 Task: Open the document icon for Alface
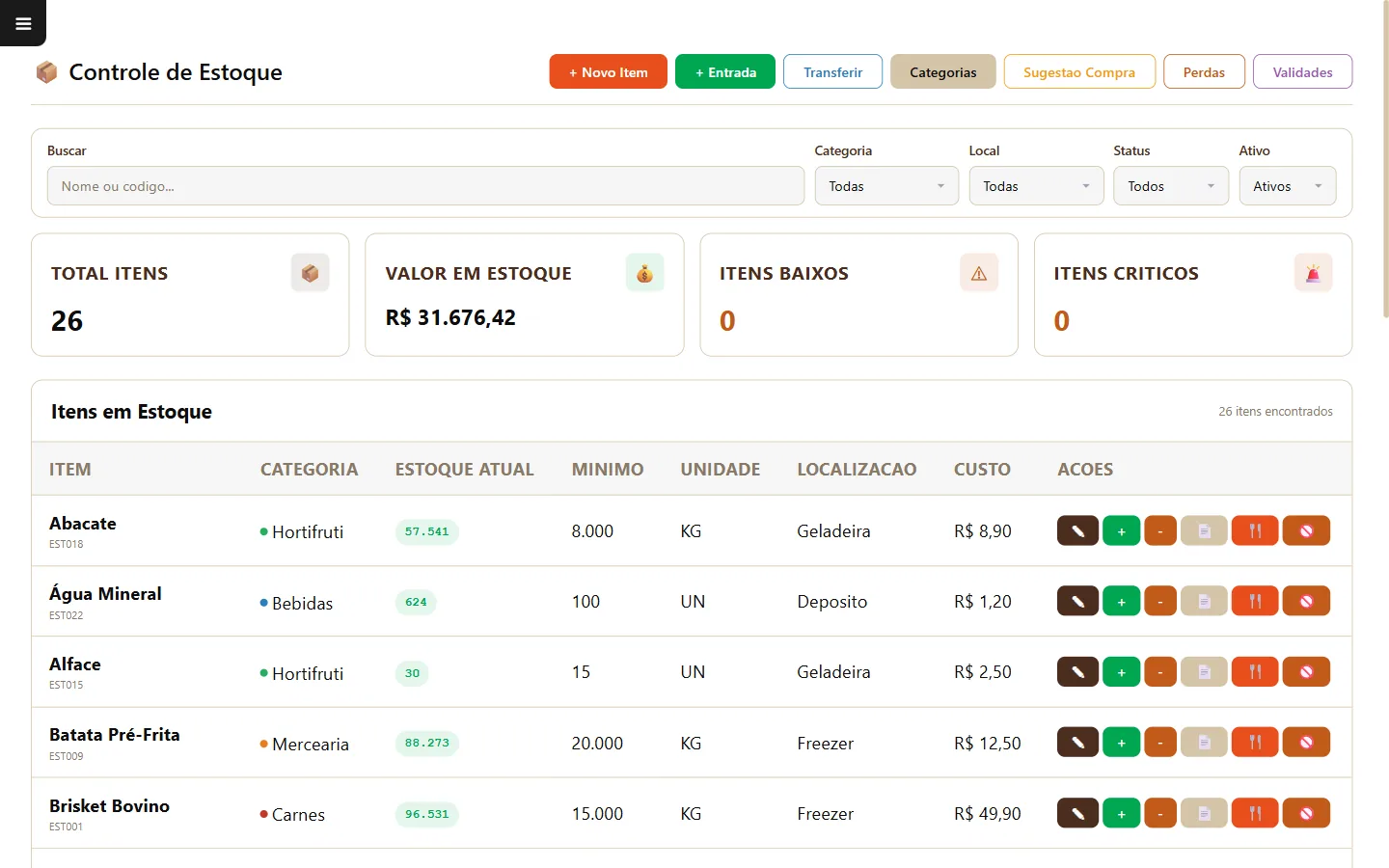pos(1204,671)
